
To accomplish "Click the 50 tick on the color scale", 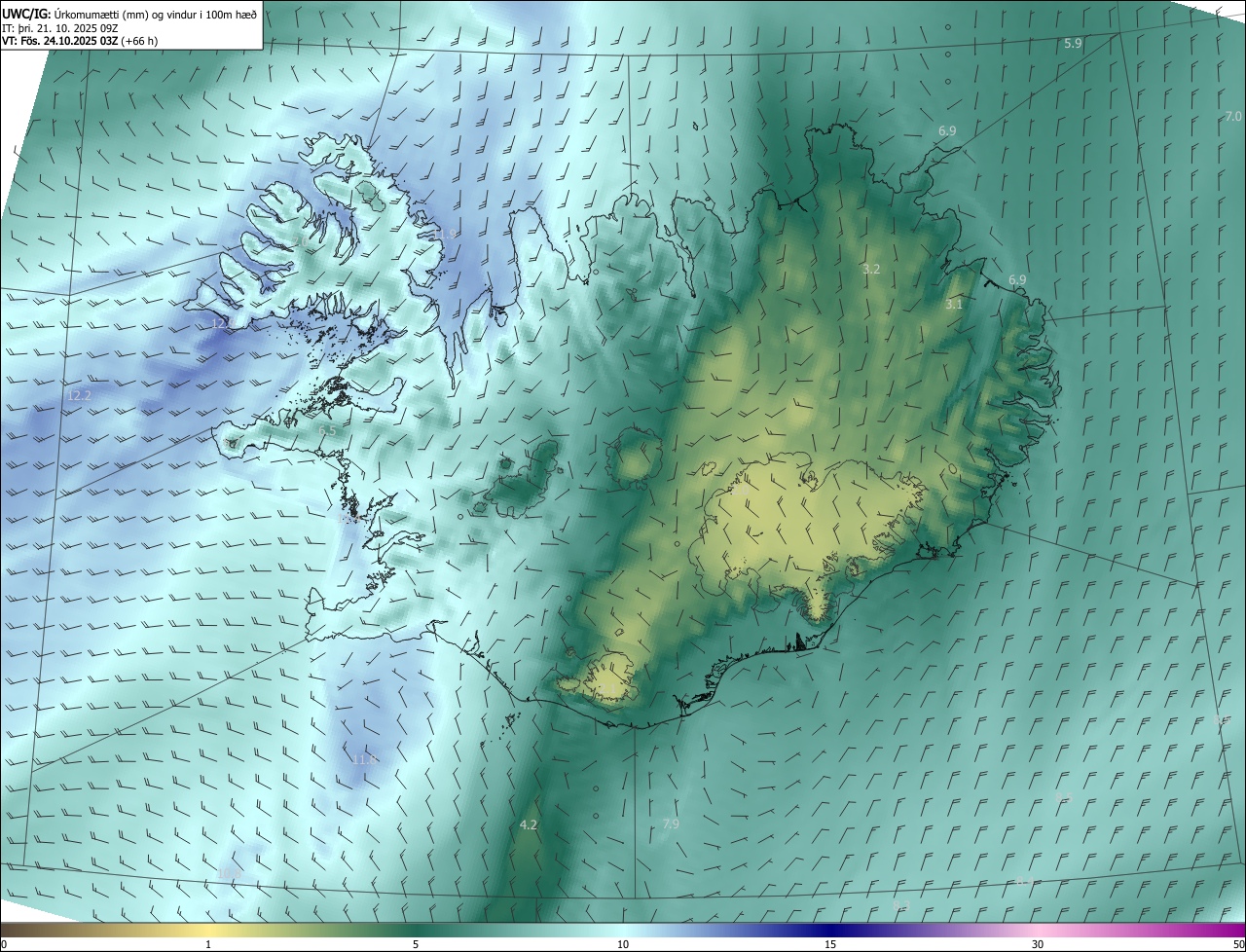I will pos(1238,945).
